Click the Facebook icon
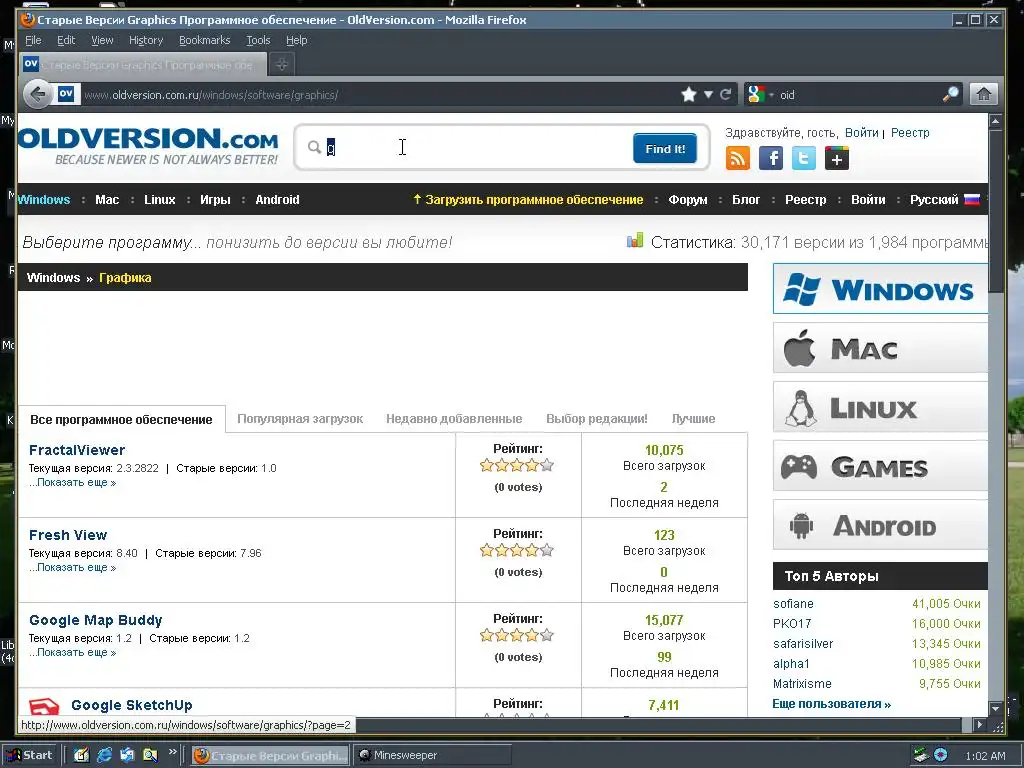The image size is (1024, 768). click(771, 158)
